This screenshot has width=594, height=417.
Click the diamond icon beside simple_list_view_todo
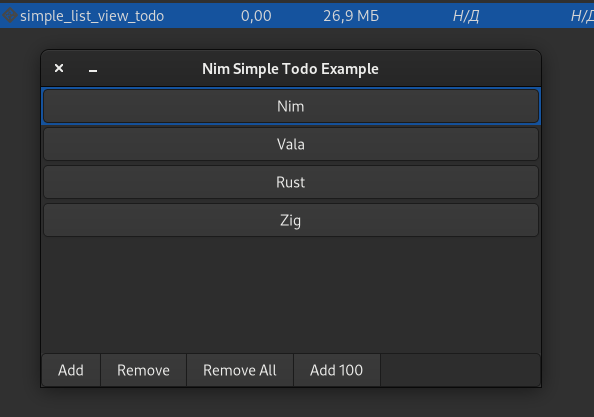(x=9, y=16)
